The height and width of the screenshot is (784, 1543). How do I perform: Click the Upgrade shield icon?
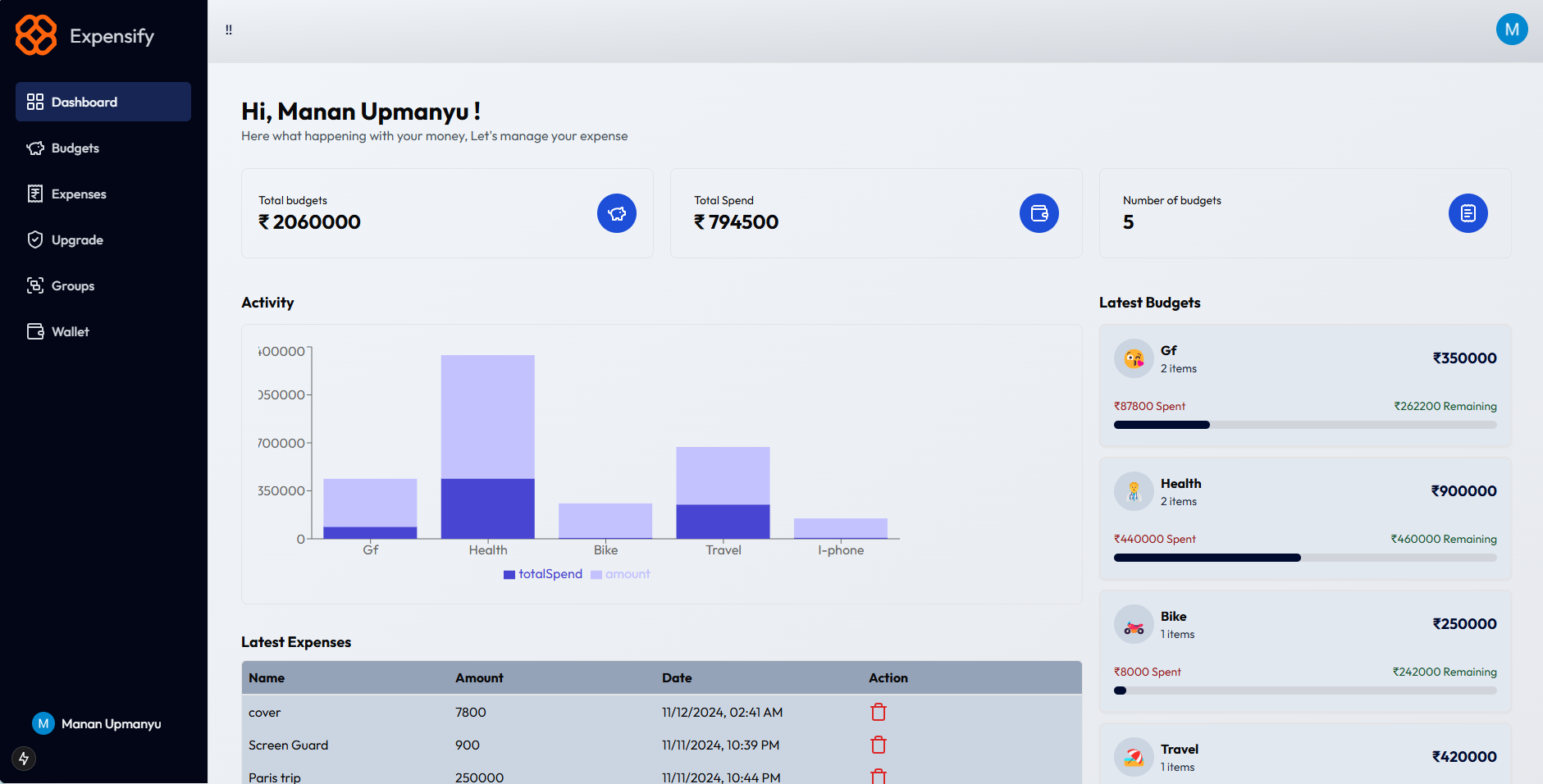(35, 239)
